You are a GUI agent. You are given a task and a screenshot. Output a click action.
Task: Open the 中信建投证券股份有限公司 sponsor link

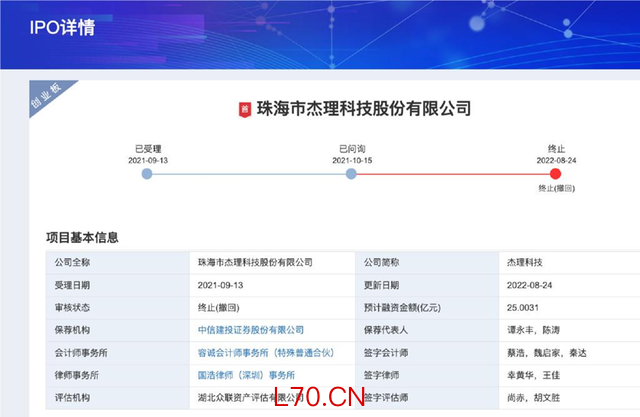pyautogui.click(x=251, y=329)
